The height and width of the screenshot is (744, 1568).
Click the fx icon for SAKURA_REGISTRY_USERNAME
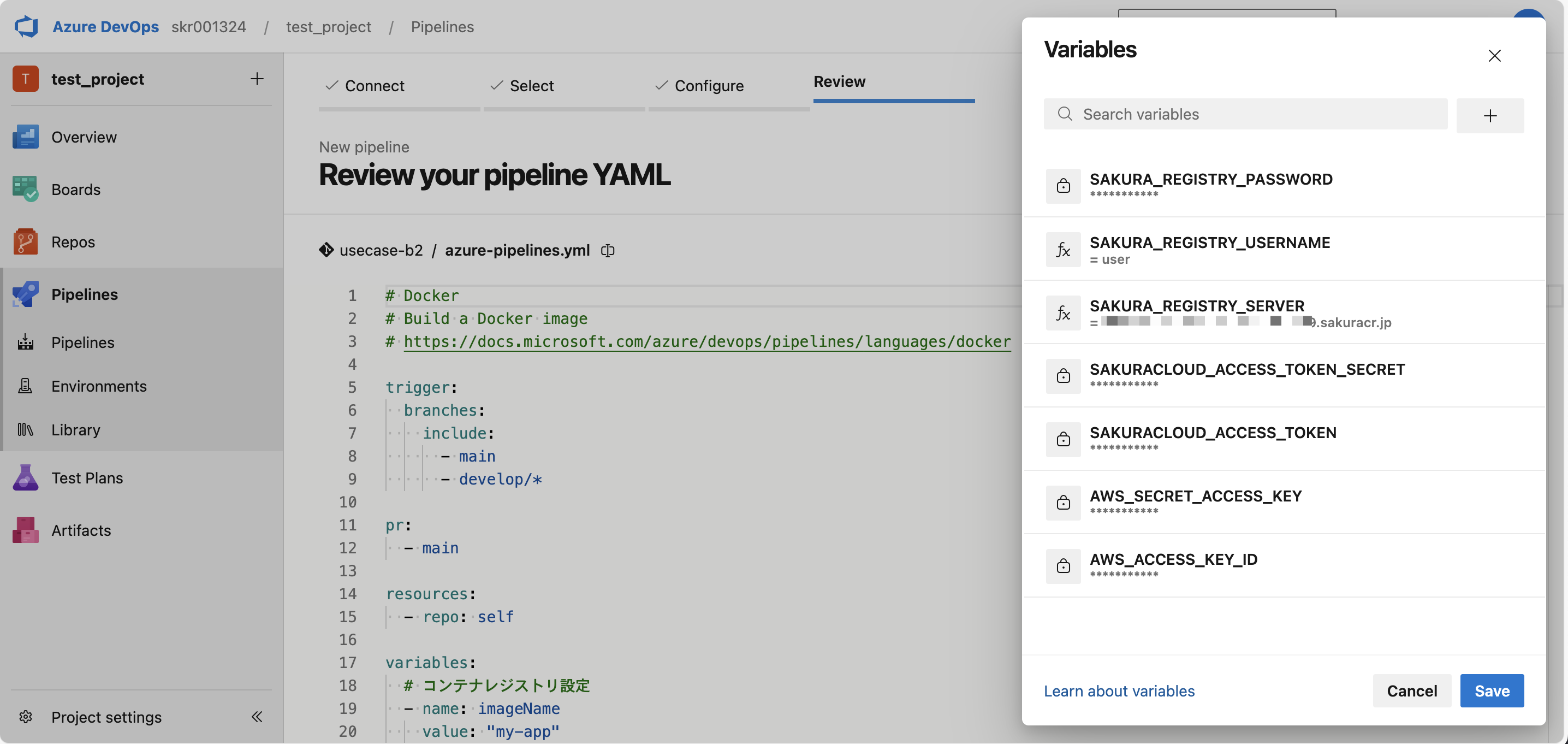pyautogui.click(x=1063, y=249)
